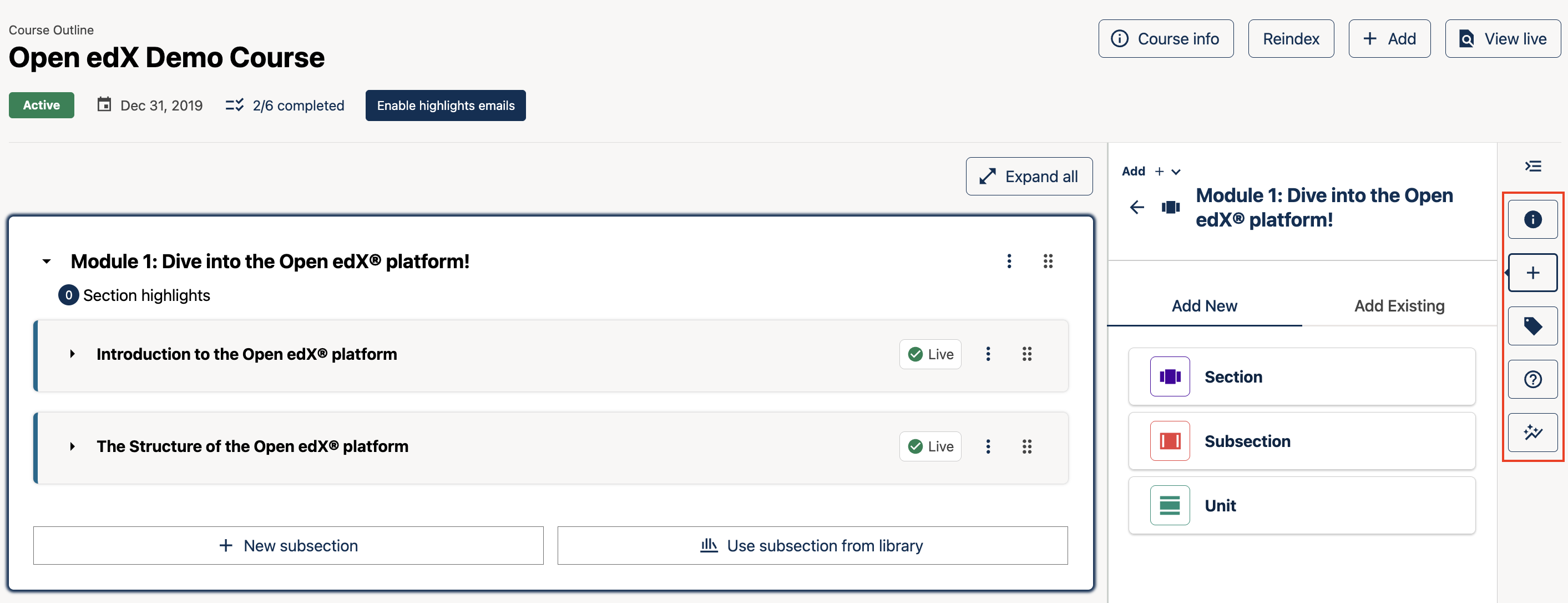Image resolution: width=1568 pixels, height=603 pixels.
Task: Open the info sidebar panel icon
Action: [x=1532, y=219]
